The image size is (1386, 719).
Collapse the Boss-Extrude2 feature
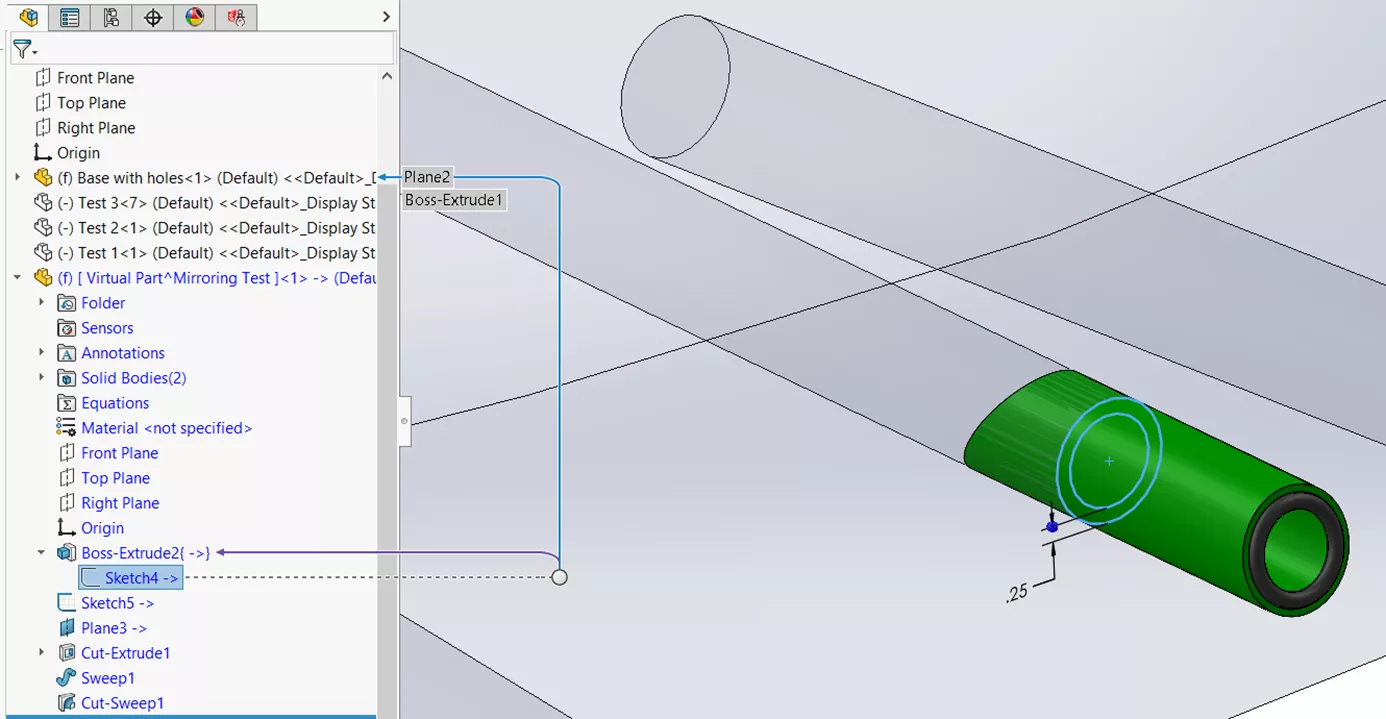tap(40, 553)
